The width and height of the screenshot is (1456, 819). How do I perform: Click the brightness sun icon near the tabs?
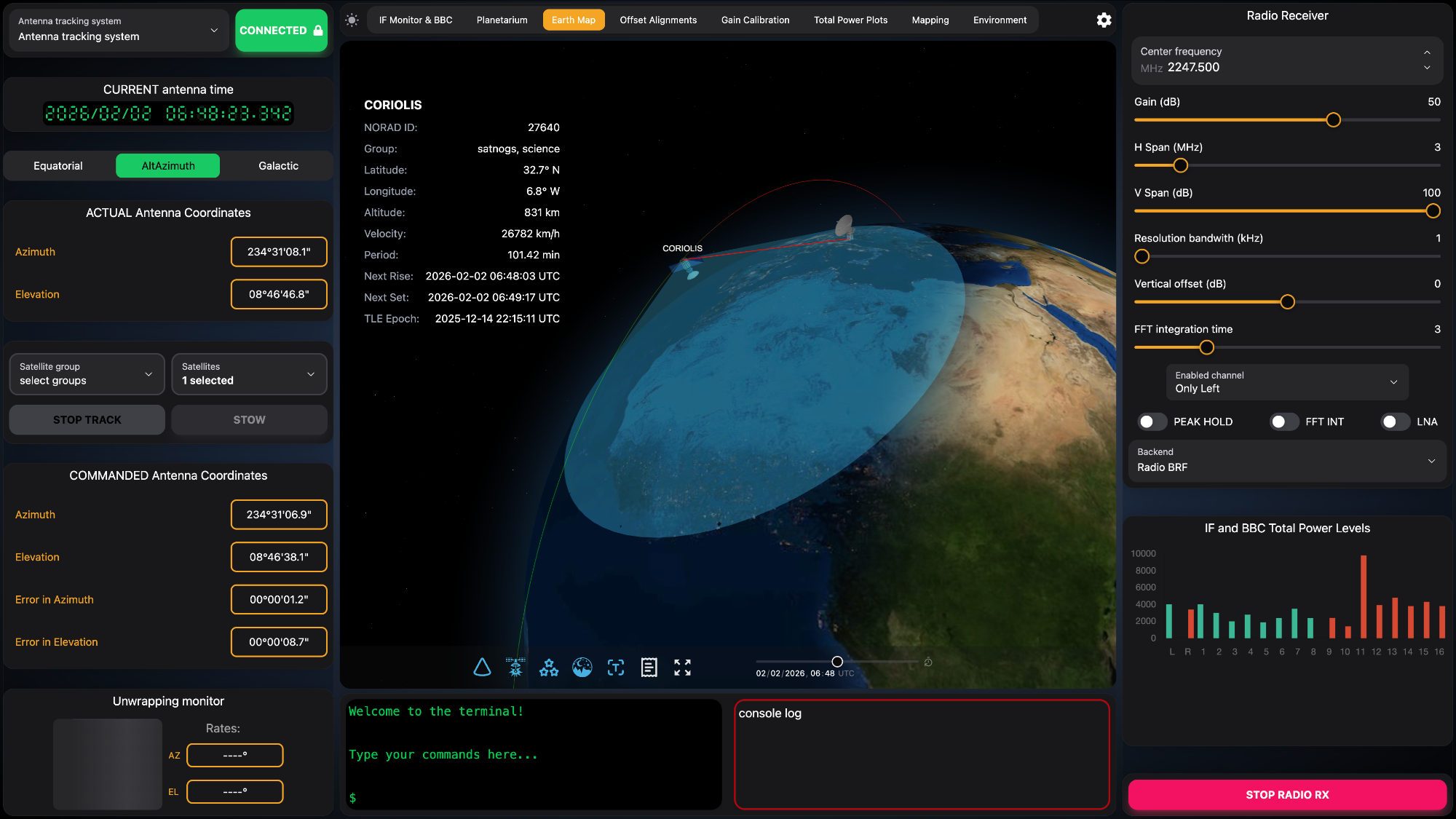pyautogui.click(x=352, y=20)
